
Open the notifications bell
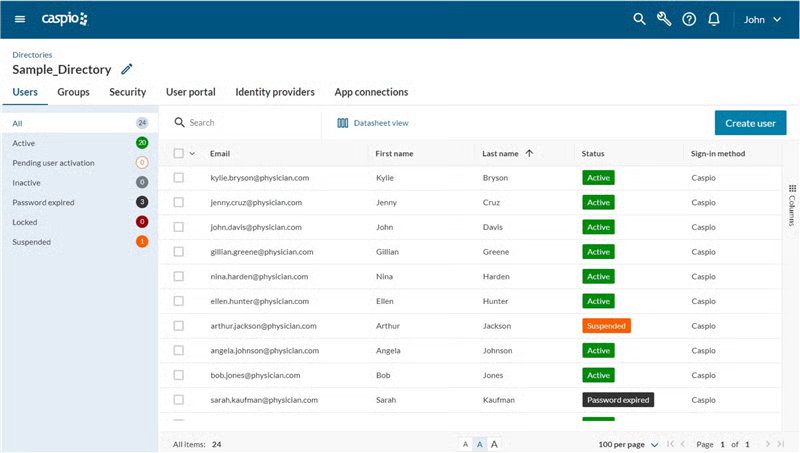[714, 19]
